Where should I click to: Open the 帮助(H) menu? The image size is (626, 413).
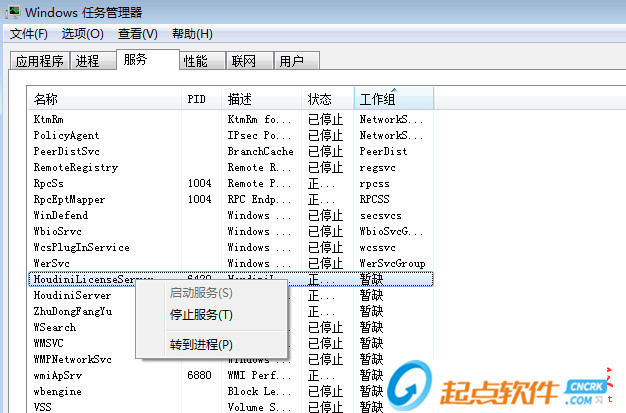[x=192, y=34]
